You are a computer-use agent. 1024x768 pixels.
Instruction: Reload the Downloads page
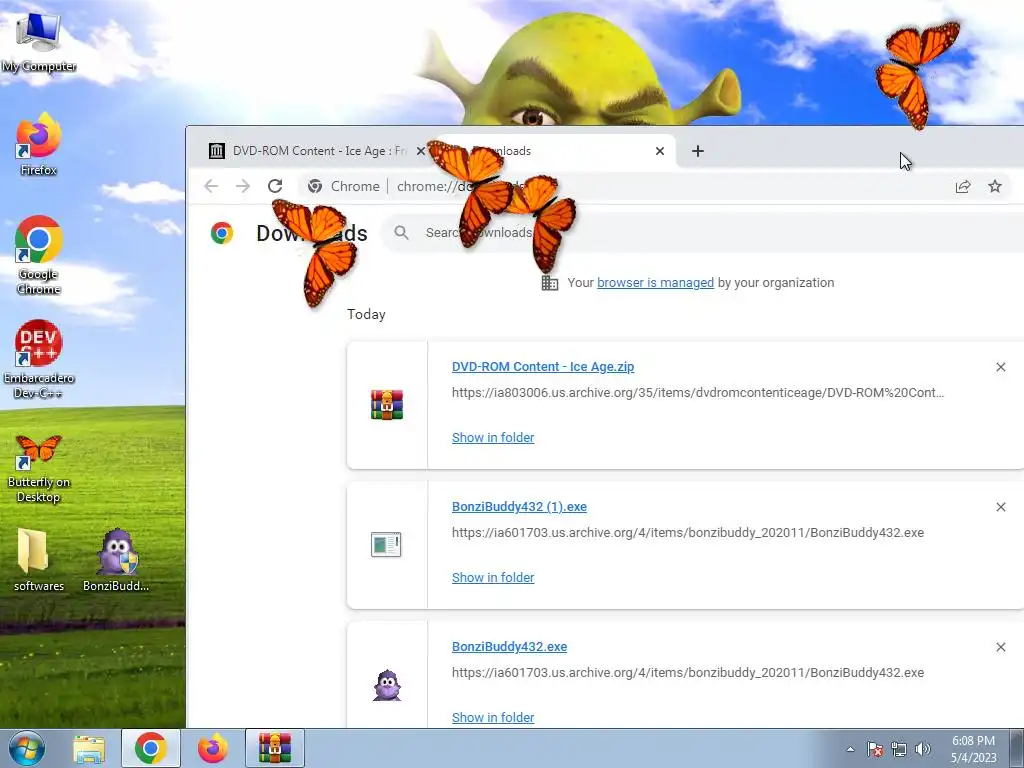coord(275,186)
